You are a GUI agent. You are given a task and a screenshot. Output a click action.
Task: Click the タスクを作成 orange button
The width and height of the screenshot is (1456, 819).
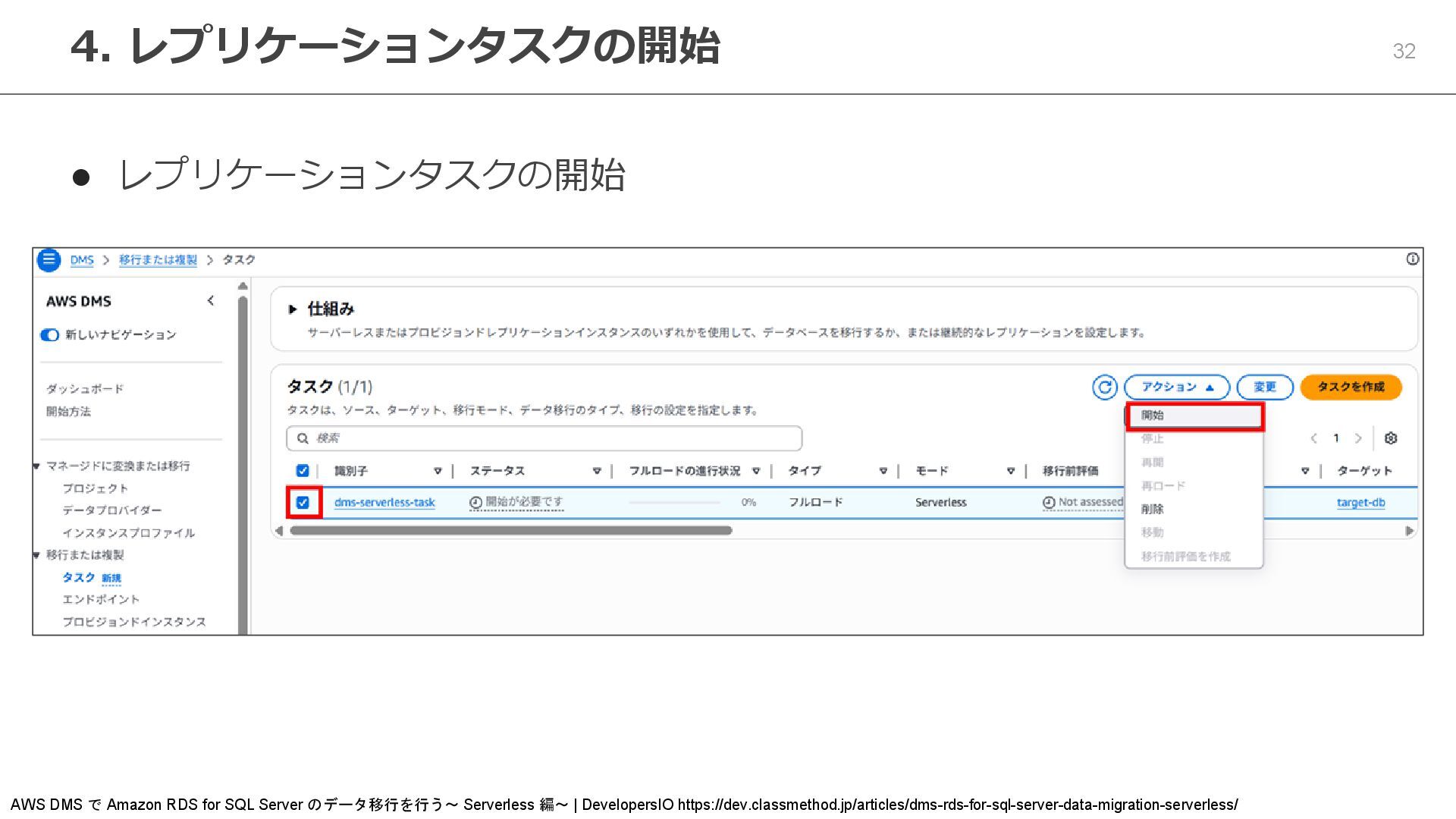pyautogui.click(x=1351, y=388)
